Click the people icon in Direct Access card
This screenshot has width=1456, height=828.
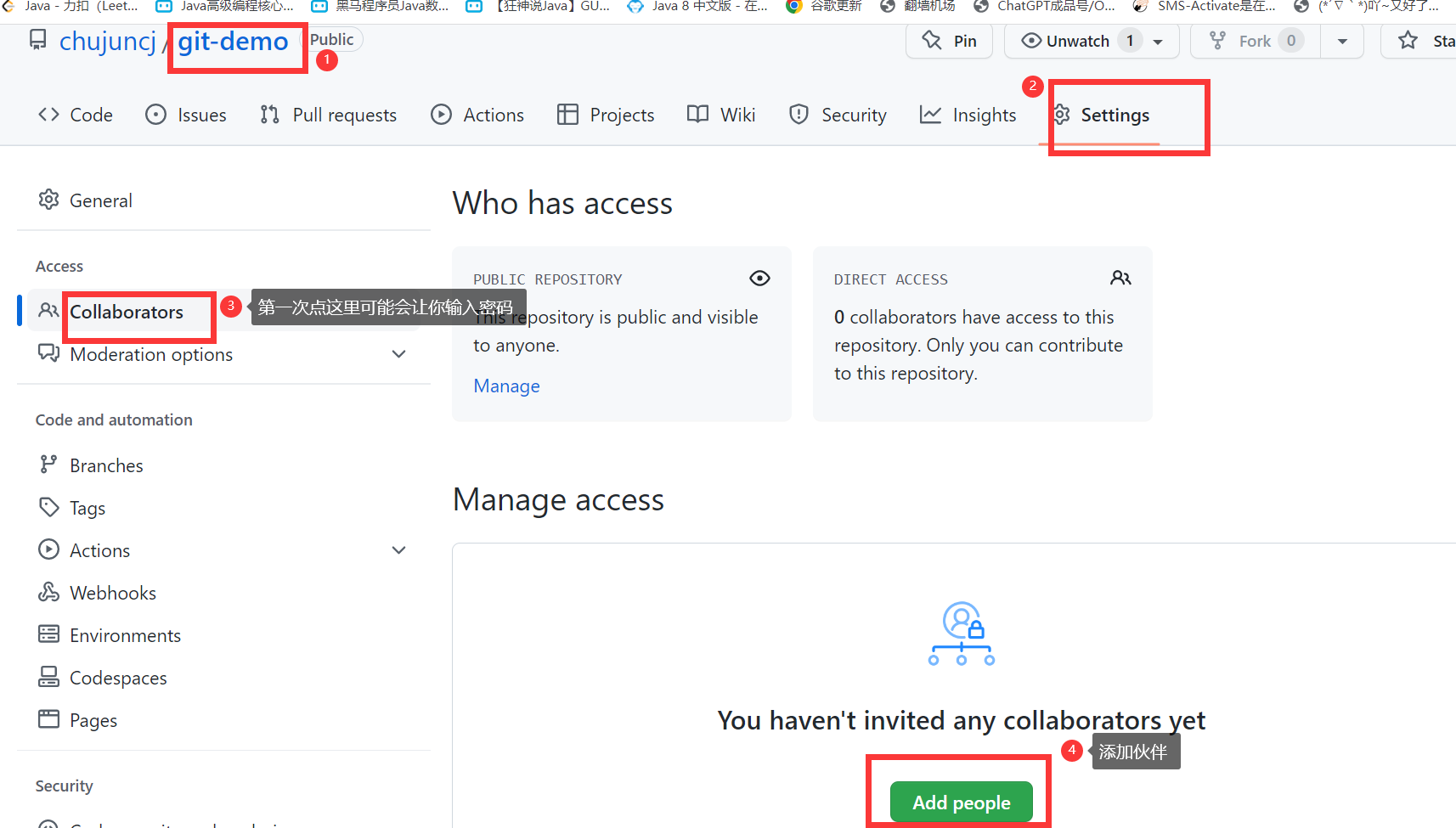click(x=1120, y=279)
